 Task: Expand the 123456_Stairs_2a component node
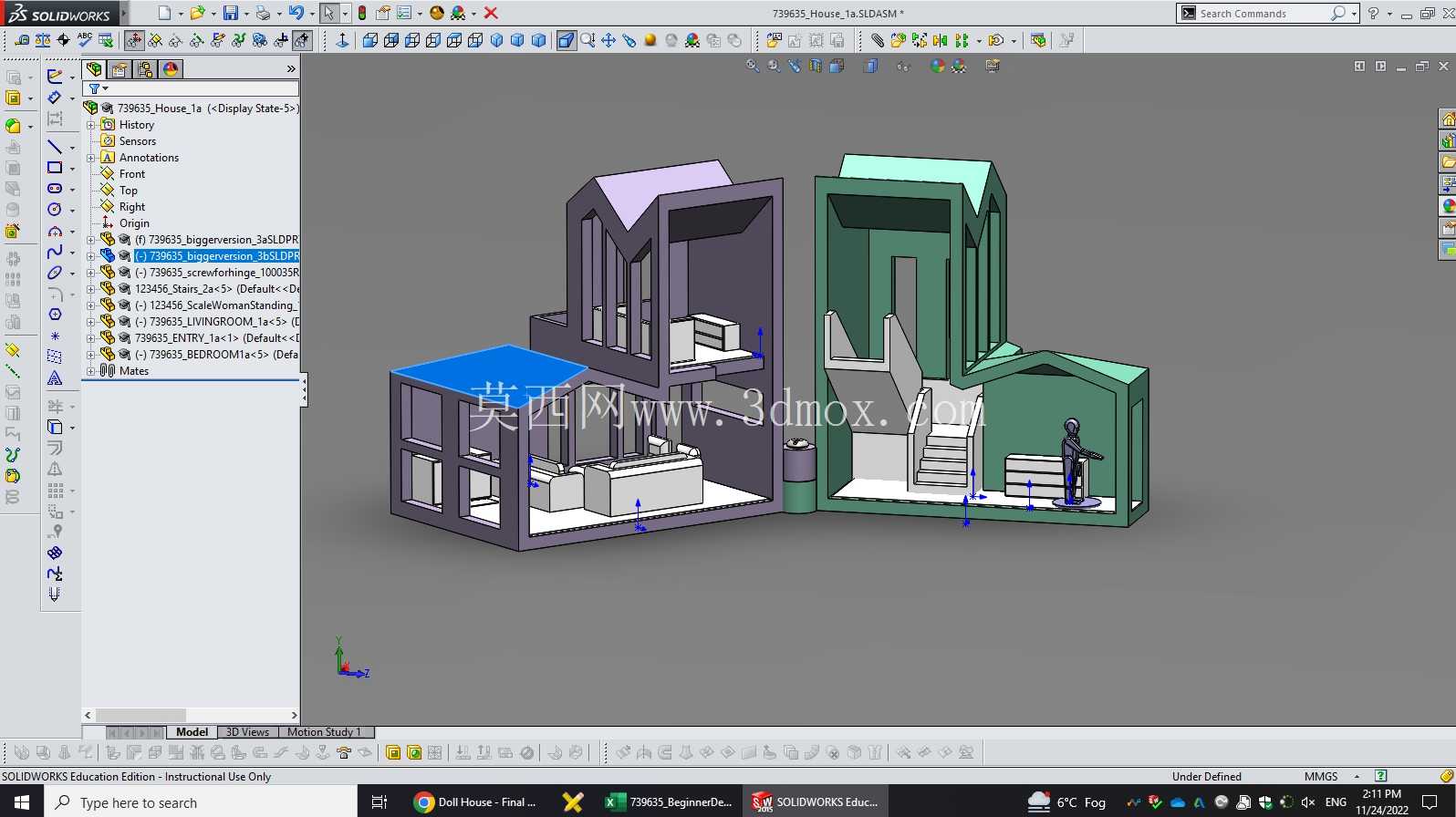90,289
